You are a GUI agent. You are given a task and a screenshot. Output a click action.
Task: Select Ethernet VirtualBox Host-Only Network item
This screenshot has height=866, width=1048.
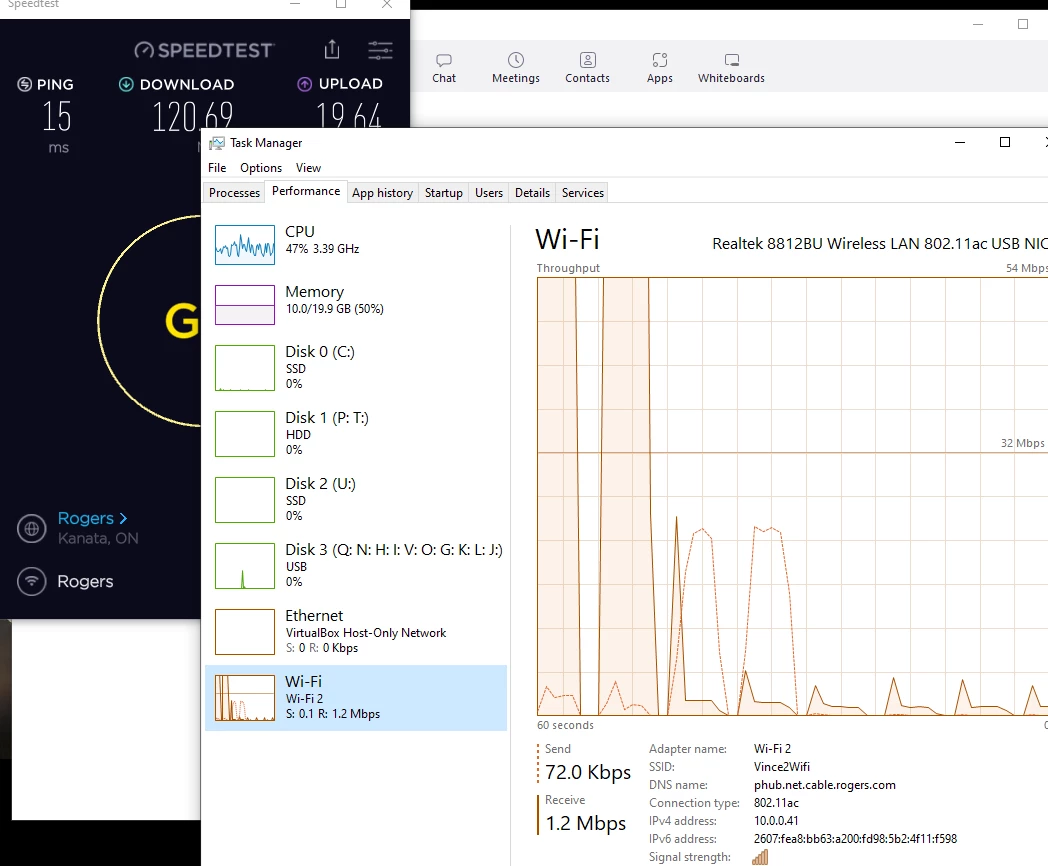(x=356, y=631)
